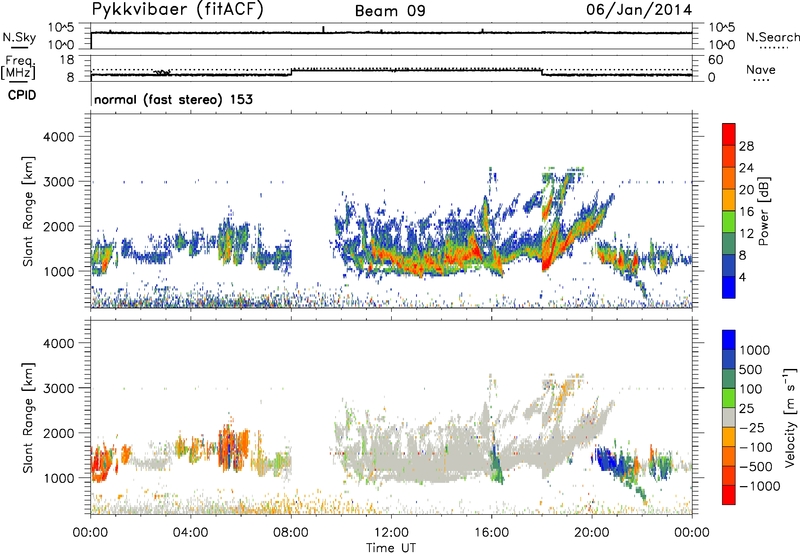Click the 'Pykkvibaer (fitACF)' title text

pyautogui.click(x=177, y=10)
